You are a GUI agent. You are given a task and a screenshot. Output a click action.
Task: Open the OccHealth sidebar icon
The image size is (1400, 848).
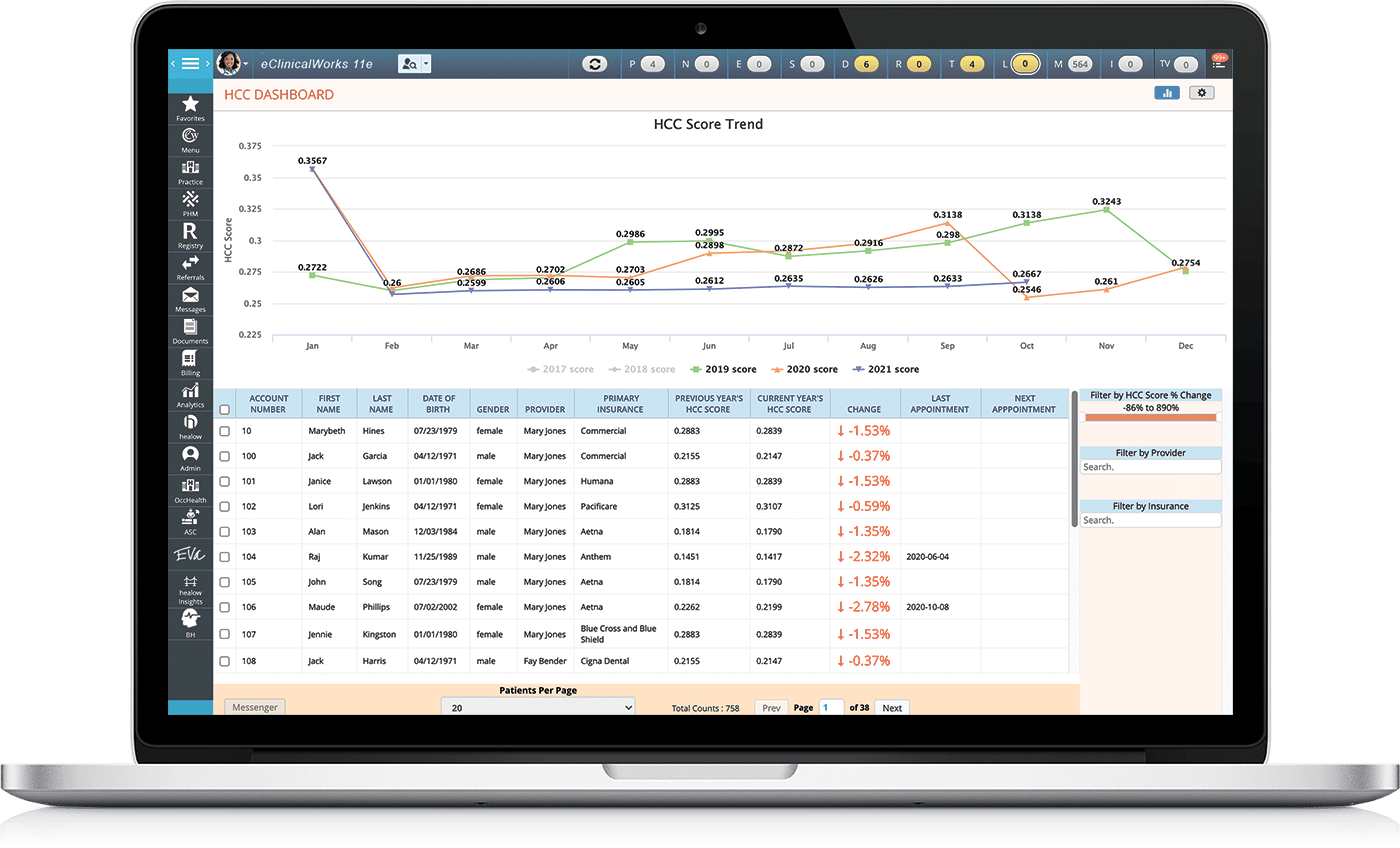(190, 491)
